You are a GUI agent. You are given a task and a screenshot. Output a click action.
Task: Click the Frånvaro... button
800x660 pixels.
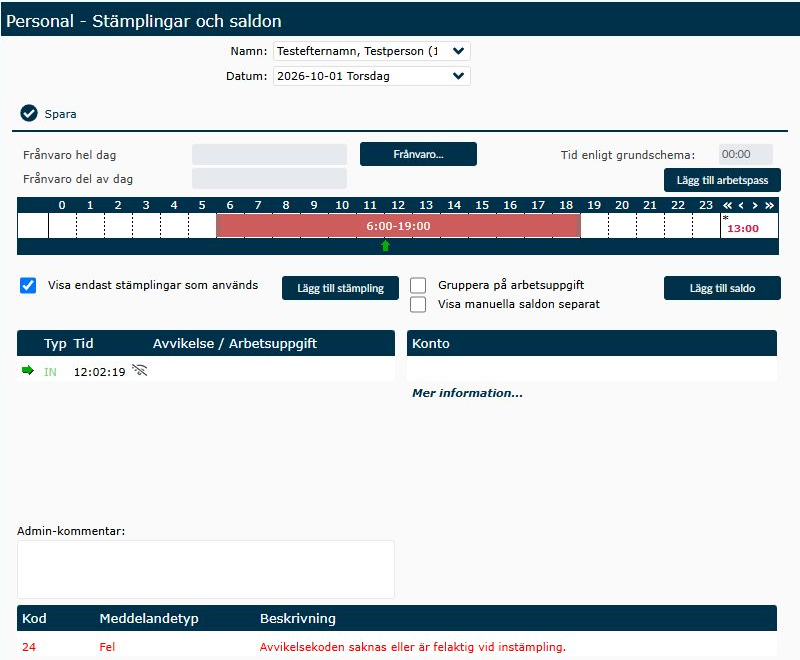pyautogui.click(x=418, y=154)
